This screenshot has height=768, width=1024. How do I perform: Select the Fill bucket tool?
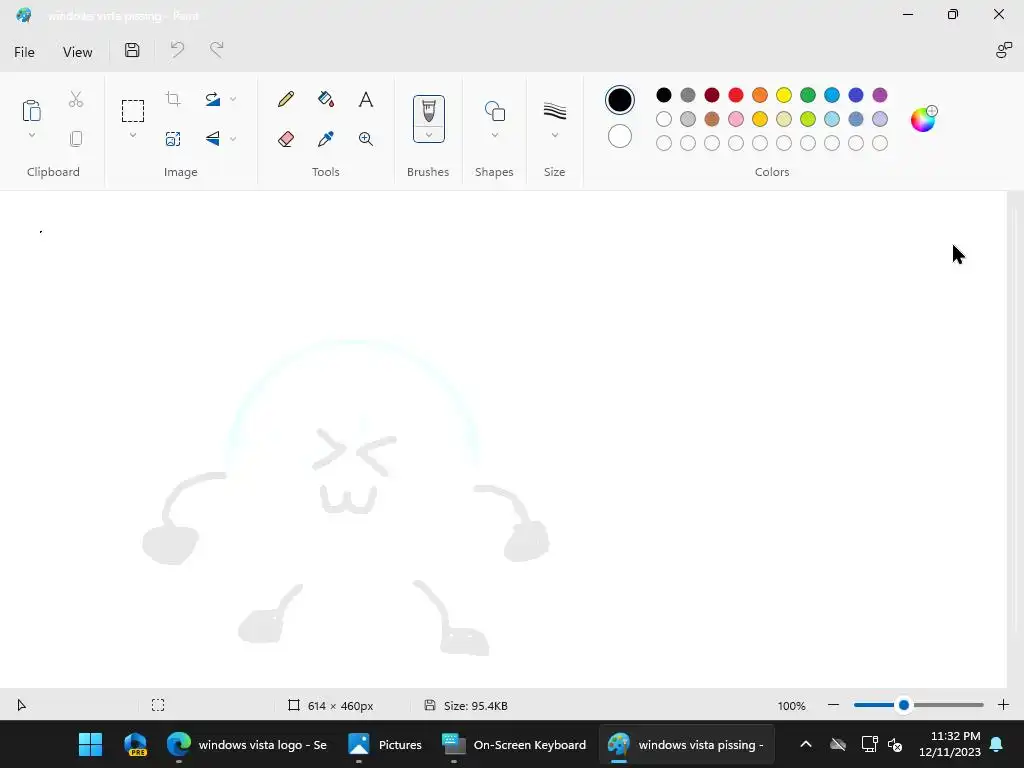[x=325, y=99]
